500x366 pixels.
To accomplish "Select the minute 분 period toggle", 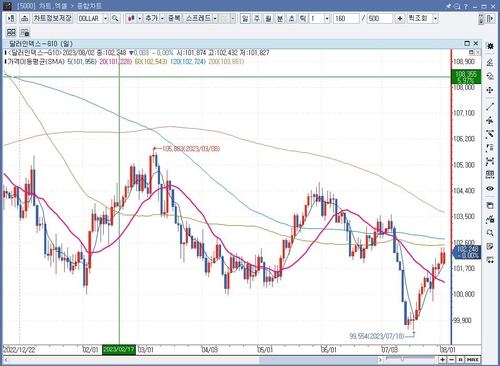I will pos(280,19).
